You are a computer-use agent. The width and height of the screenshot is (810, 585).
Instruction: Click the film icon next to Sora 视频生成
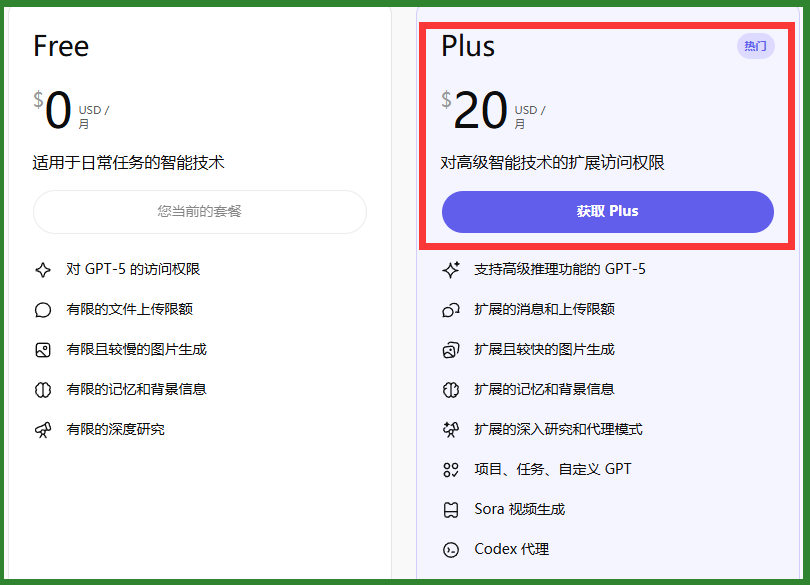[x=451, y=510]
